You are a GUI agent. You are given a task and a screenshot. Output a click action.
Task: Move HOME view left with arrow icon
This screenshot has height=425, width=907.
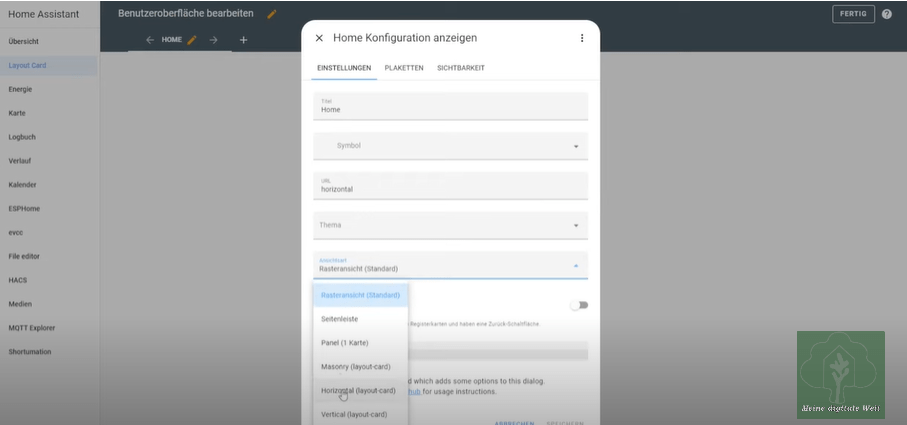tap(150, 40)
